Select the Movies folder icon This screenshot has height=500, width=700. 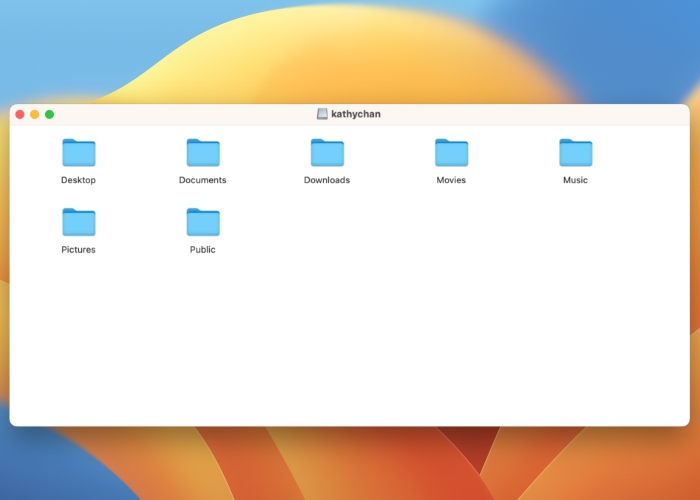click(x=451, y=152)
